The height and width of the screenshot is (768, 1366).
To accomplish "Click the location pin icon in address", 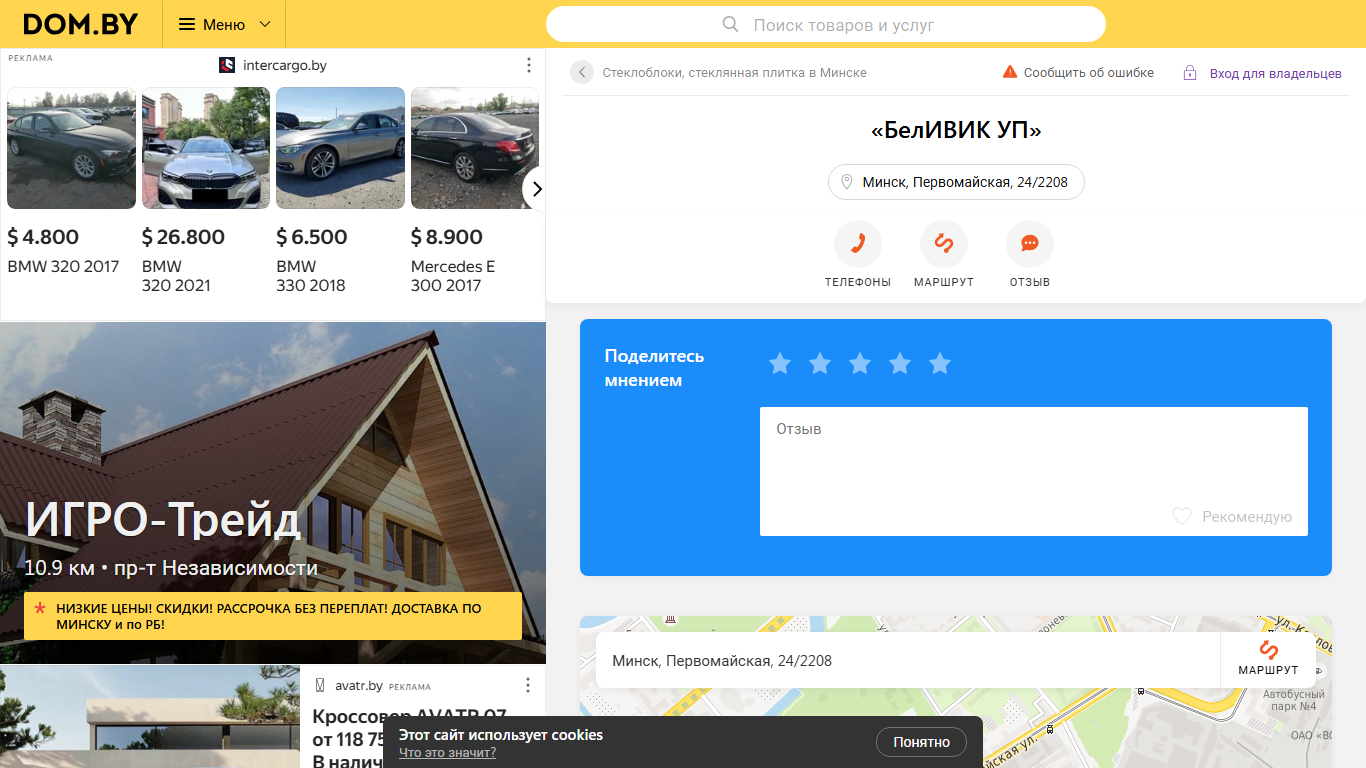I will point(847,182).
